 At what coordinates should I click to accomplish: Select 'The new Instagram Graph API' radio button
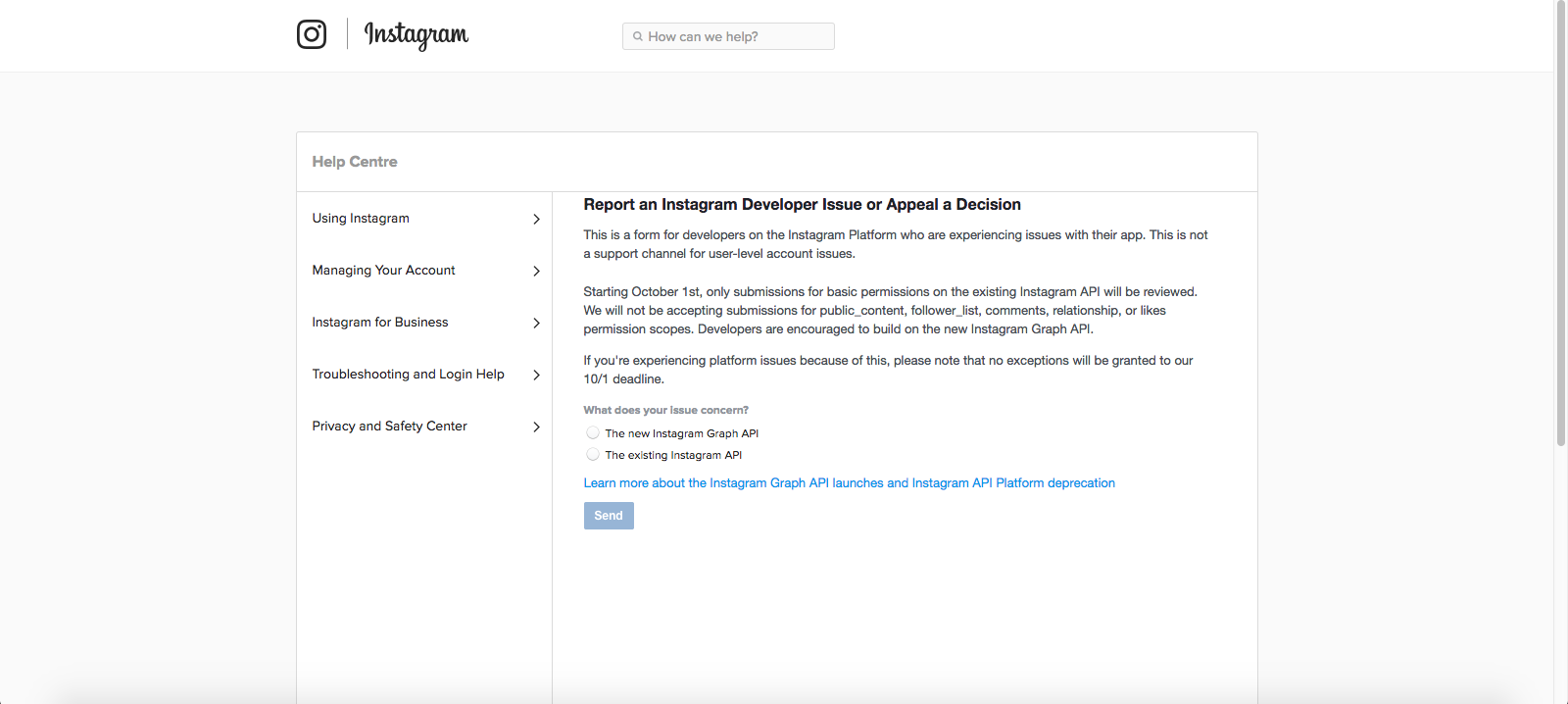[593, 432]
